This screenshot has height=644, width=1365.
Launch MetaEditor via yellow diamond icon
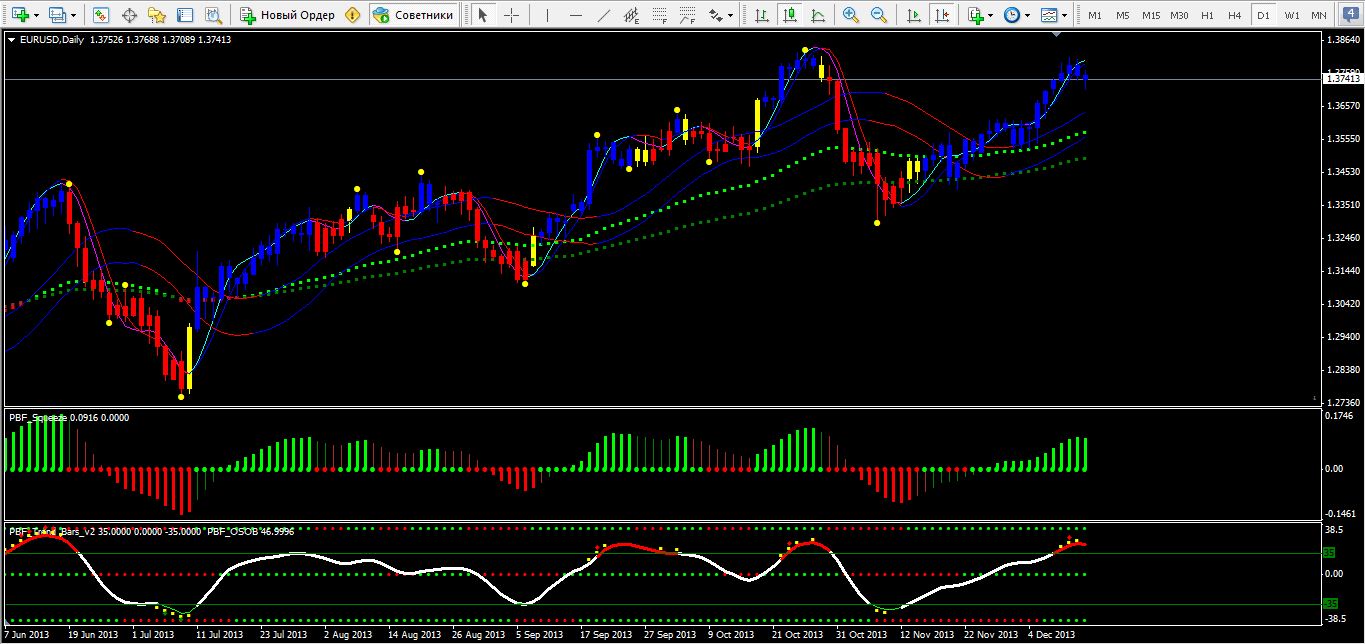(352, 15)
